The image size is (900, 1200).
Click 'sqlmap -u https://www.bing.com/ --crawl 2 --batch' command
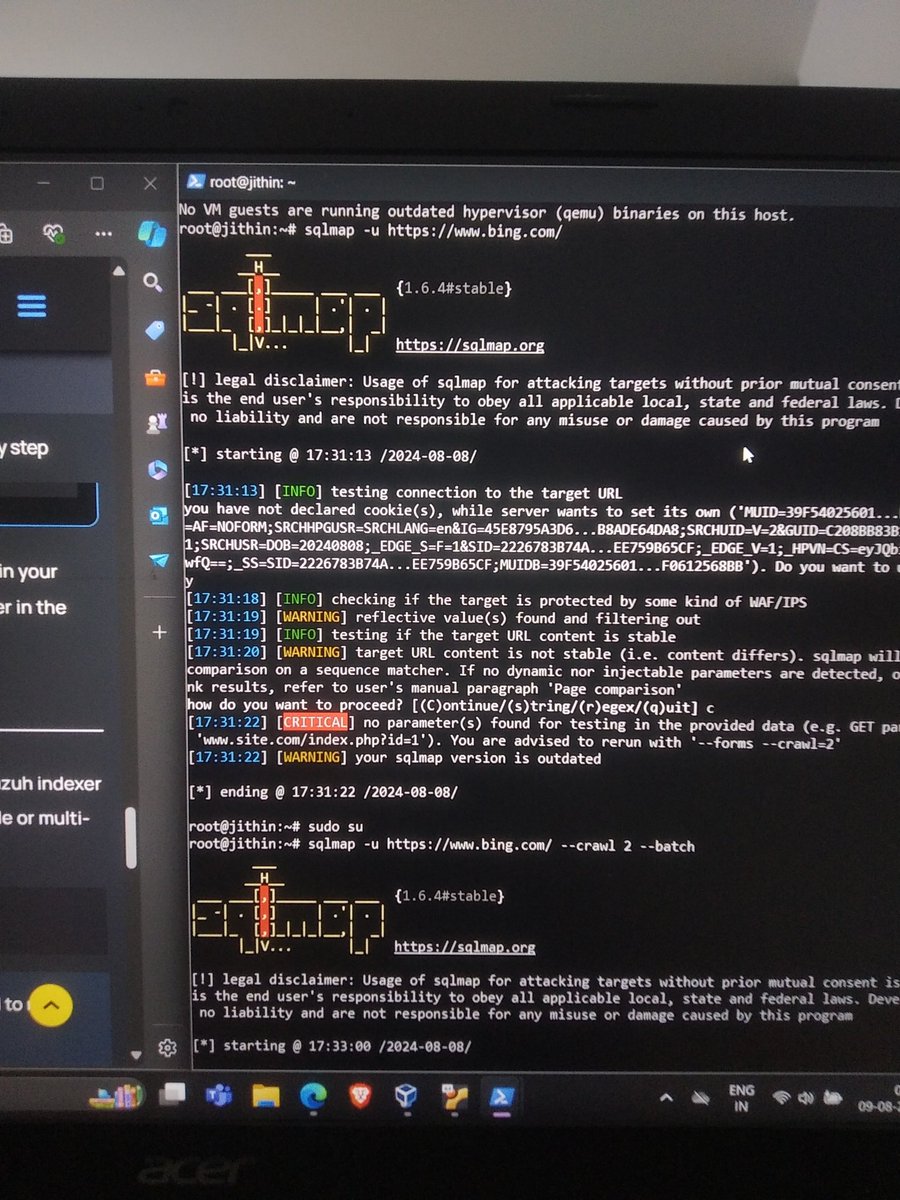pyautogui.click(x=501, y=845)
